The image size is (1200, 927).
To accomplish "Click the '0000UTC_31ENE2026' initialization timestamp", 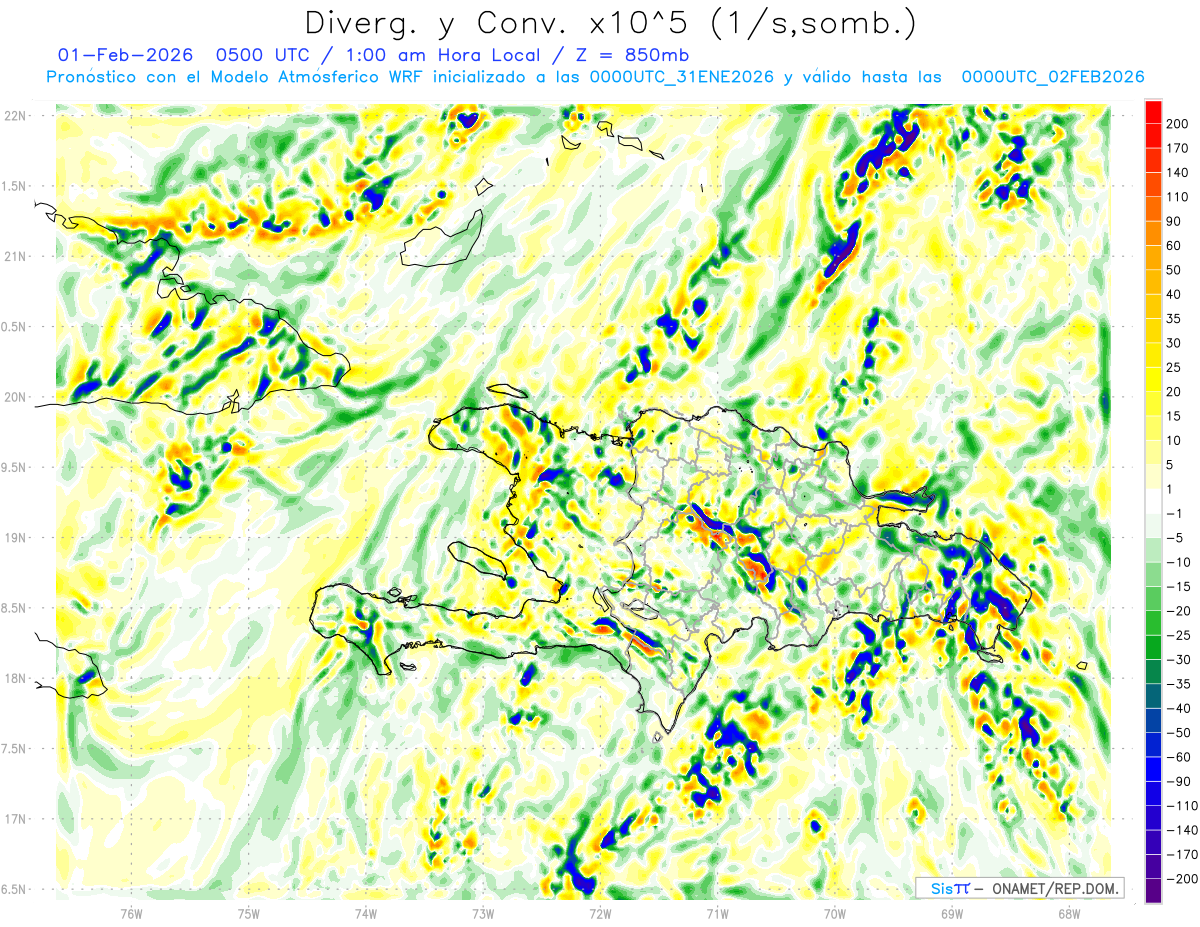I will (682, 77).
